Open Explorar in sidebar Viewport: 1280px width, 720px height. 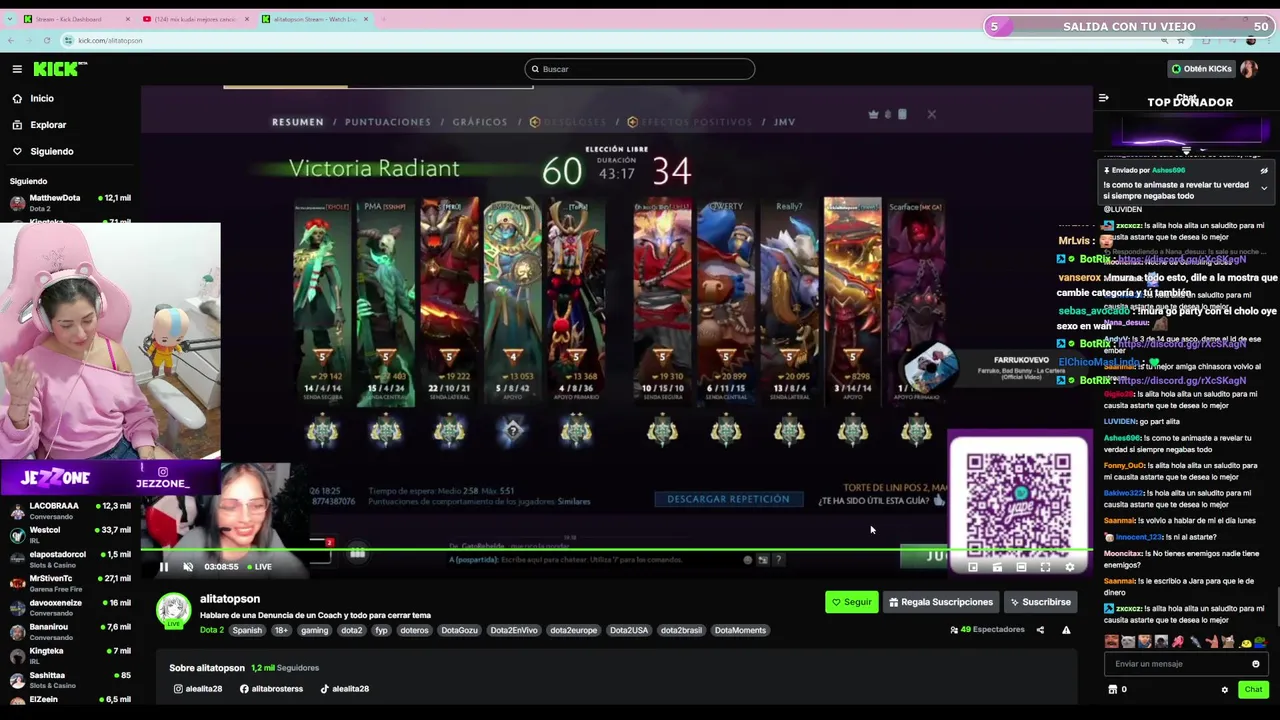(48, 125)
